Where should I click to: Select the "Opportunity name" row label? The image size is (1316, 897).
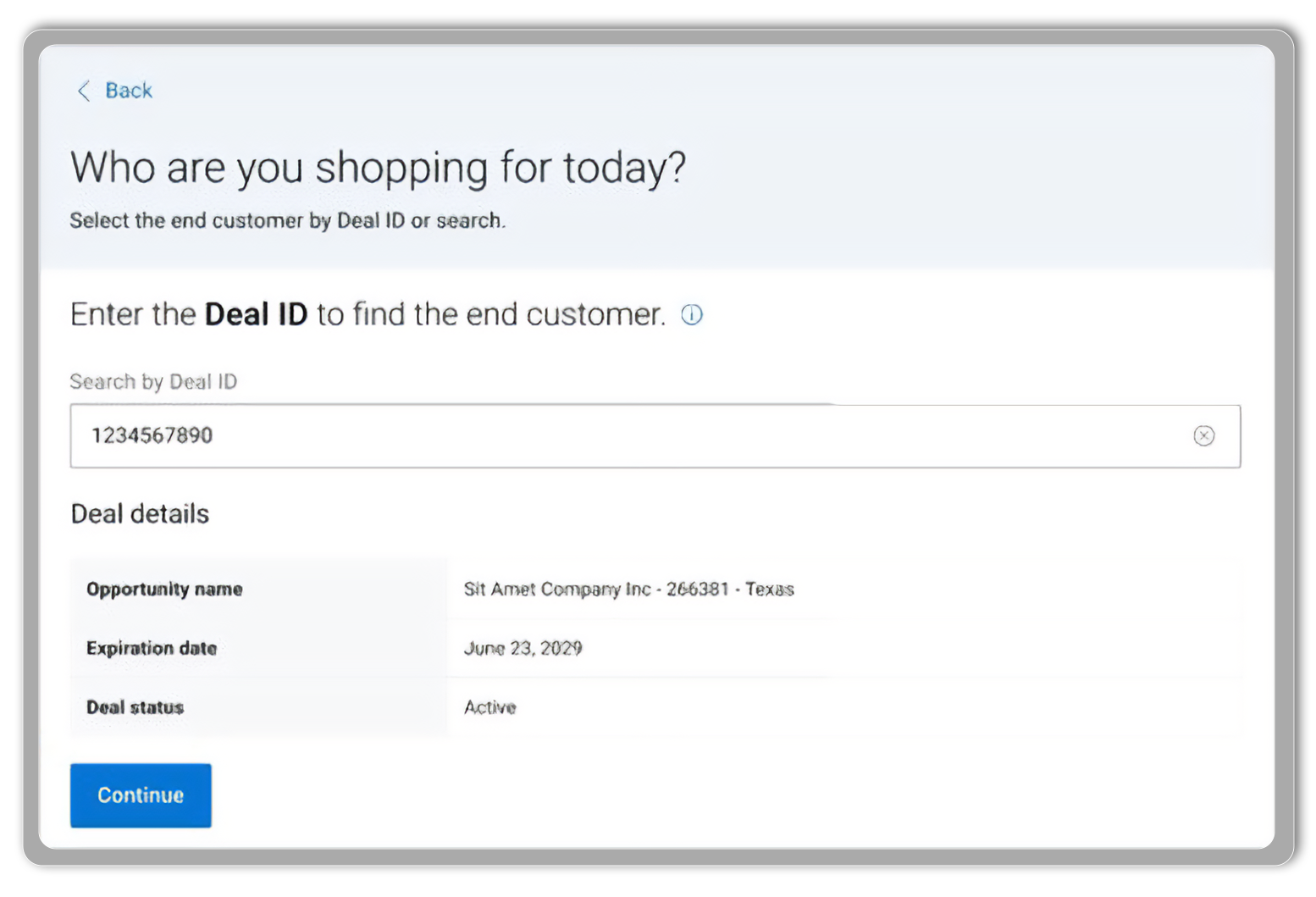tap(164, 589)
